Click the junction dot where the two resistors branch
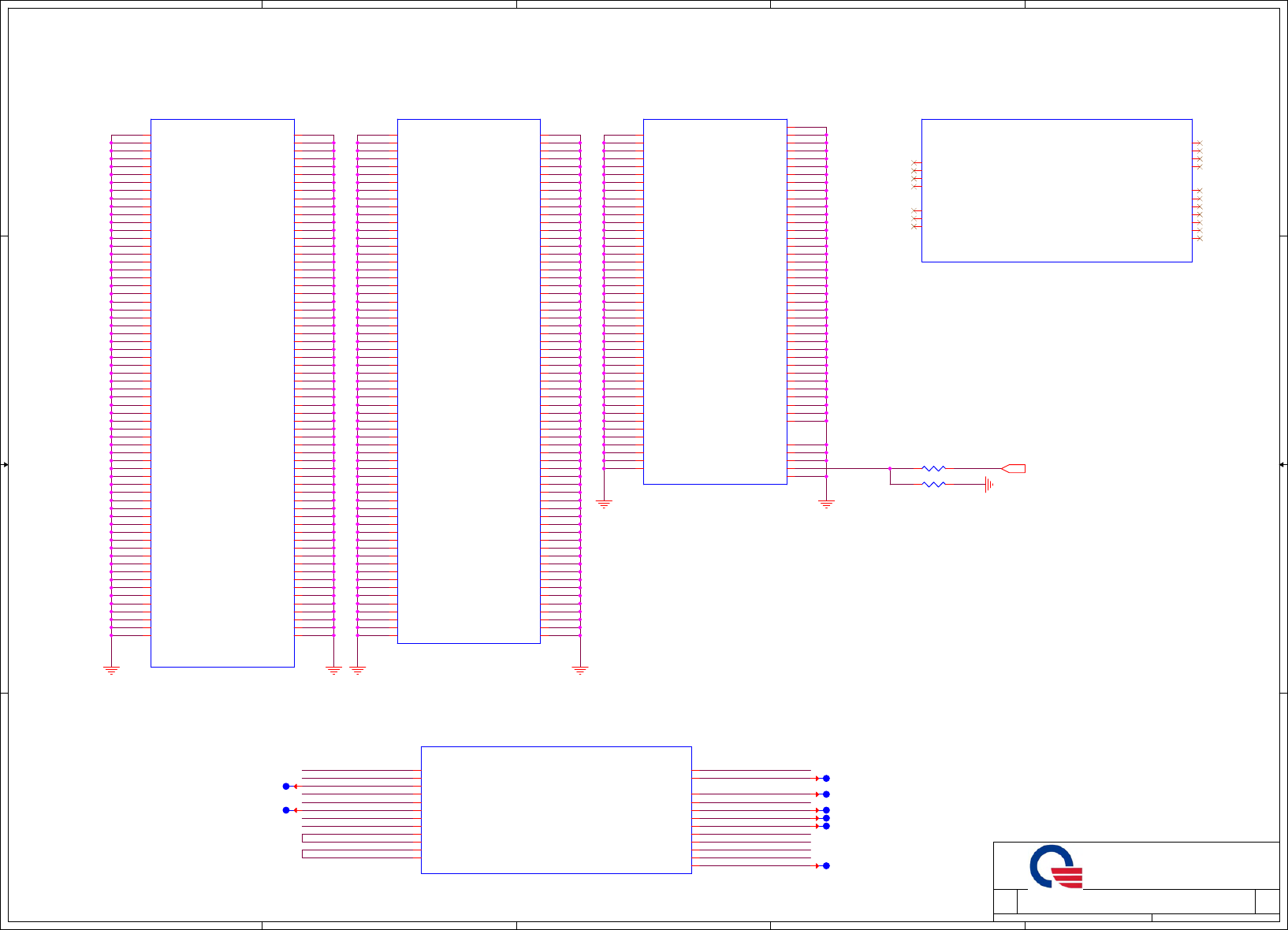1288x930 pixels. [890, 469]
